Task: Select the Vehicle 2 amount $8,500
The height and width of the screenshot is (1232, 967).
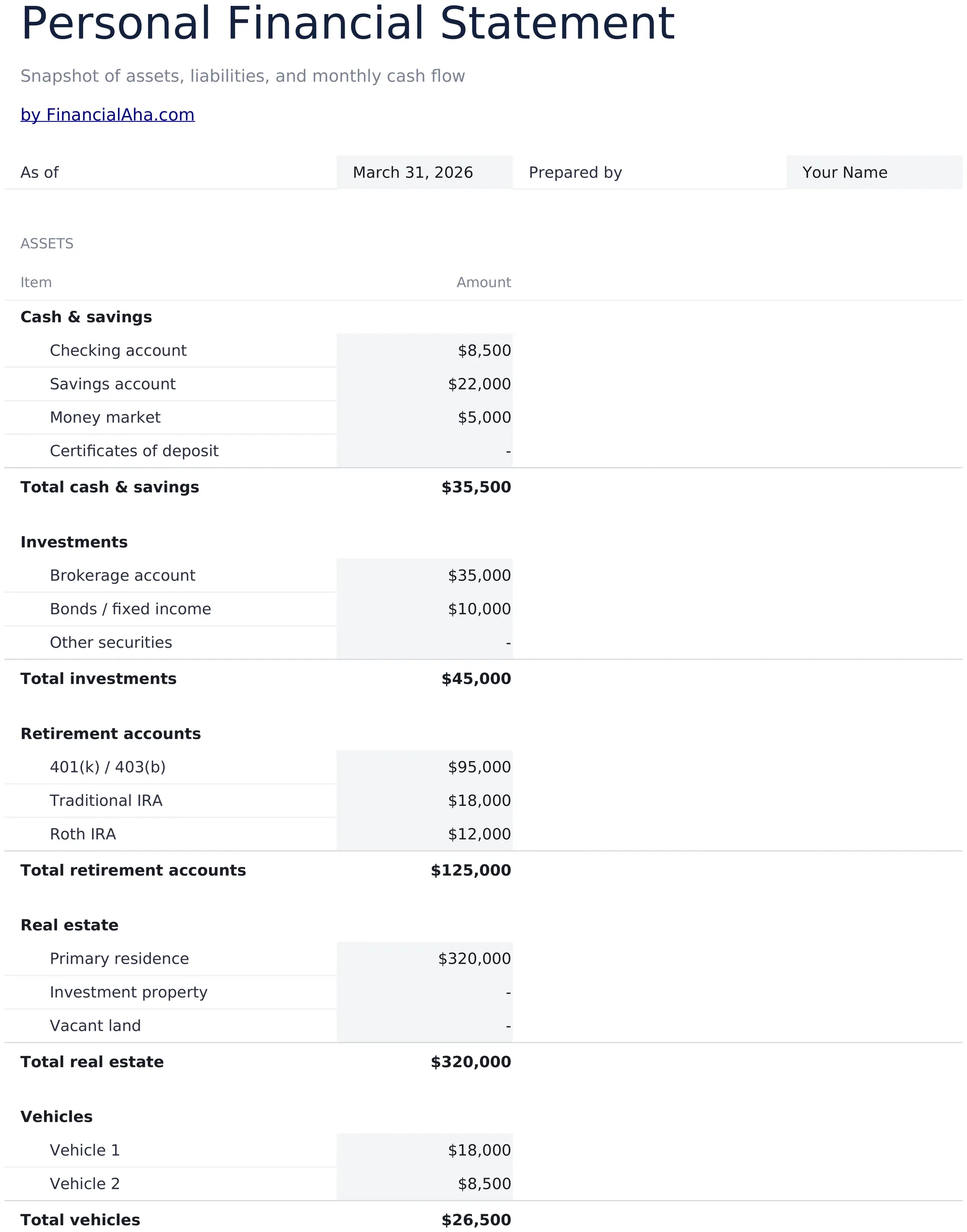Action: pos(425,1183)
